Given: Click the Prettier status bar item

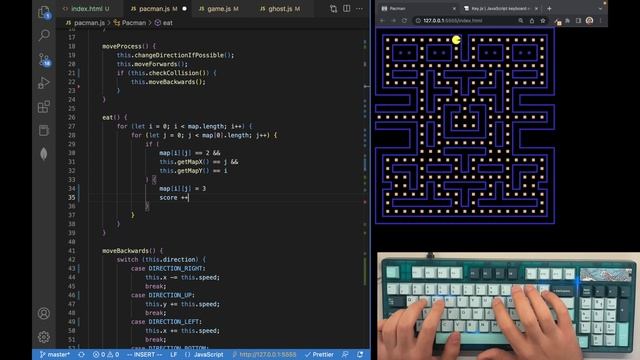Looking at the screenshot, I should pos(319,355).
